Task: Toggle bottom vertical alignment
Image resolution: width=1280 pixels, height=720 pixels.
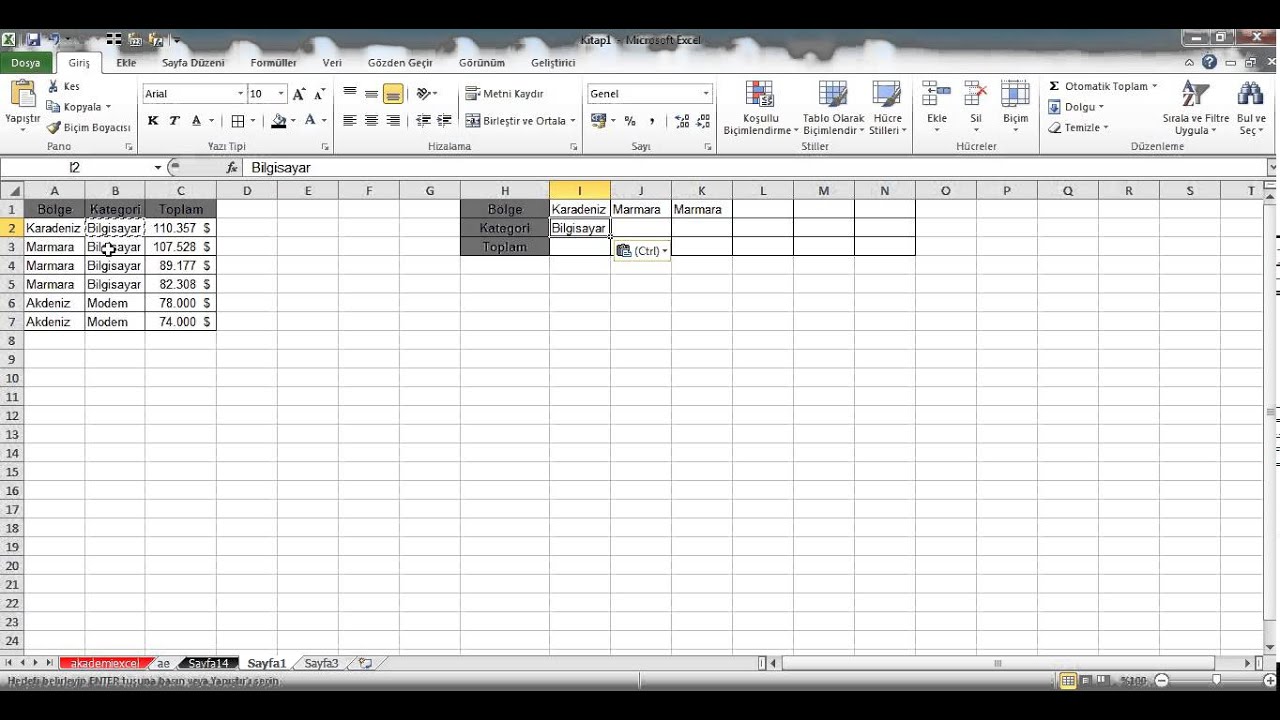Action: 393,94
